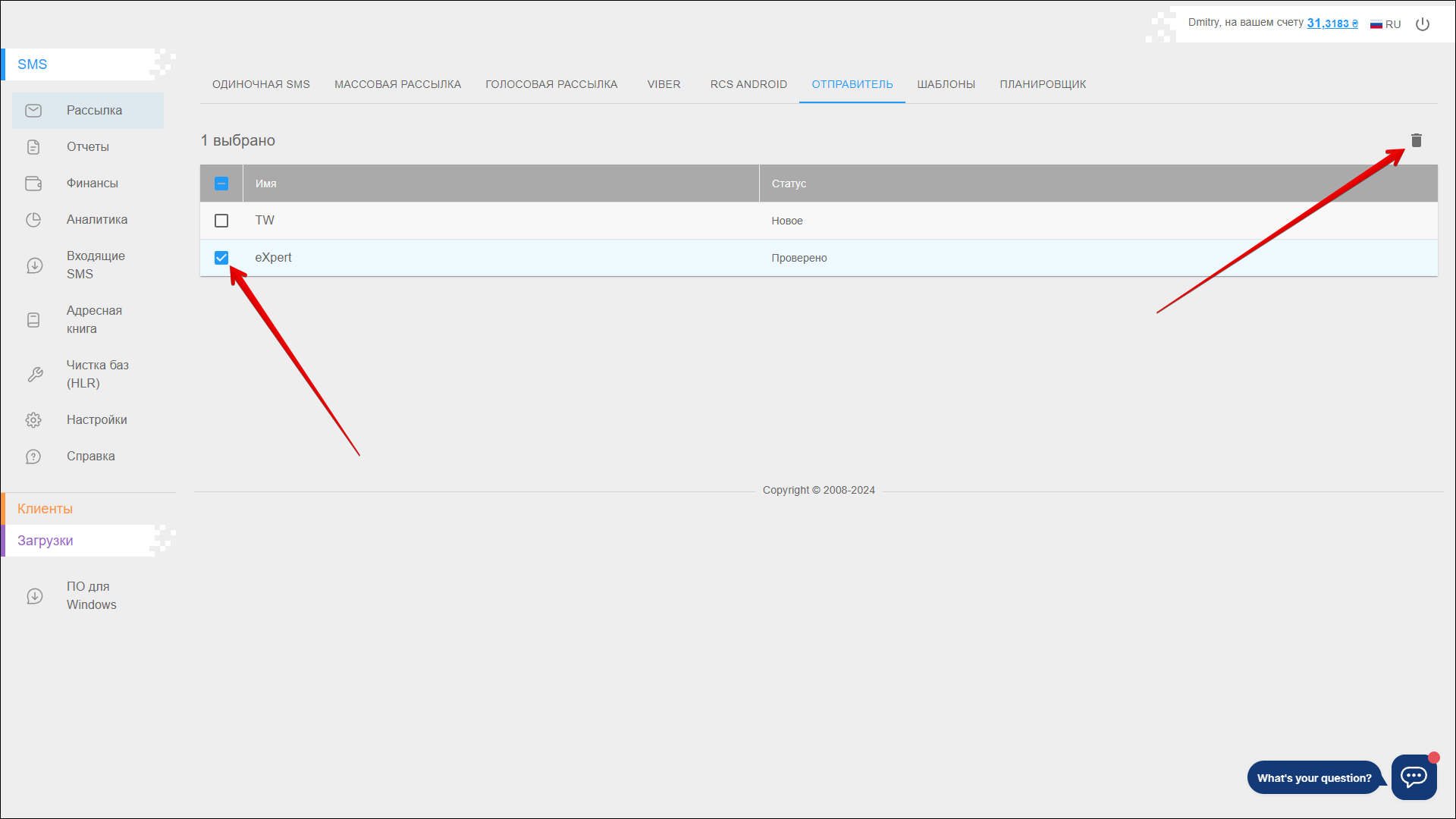Click the account balance 31,3183 link
The height and width of the screenshot is (819, 1456).
coord(1332,24)
